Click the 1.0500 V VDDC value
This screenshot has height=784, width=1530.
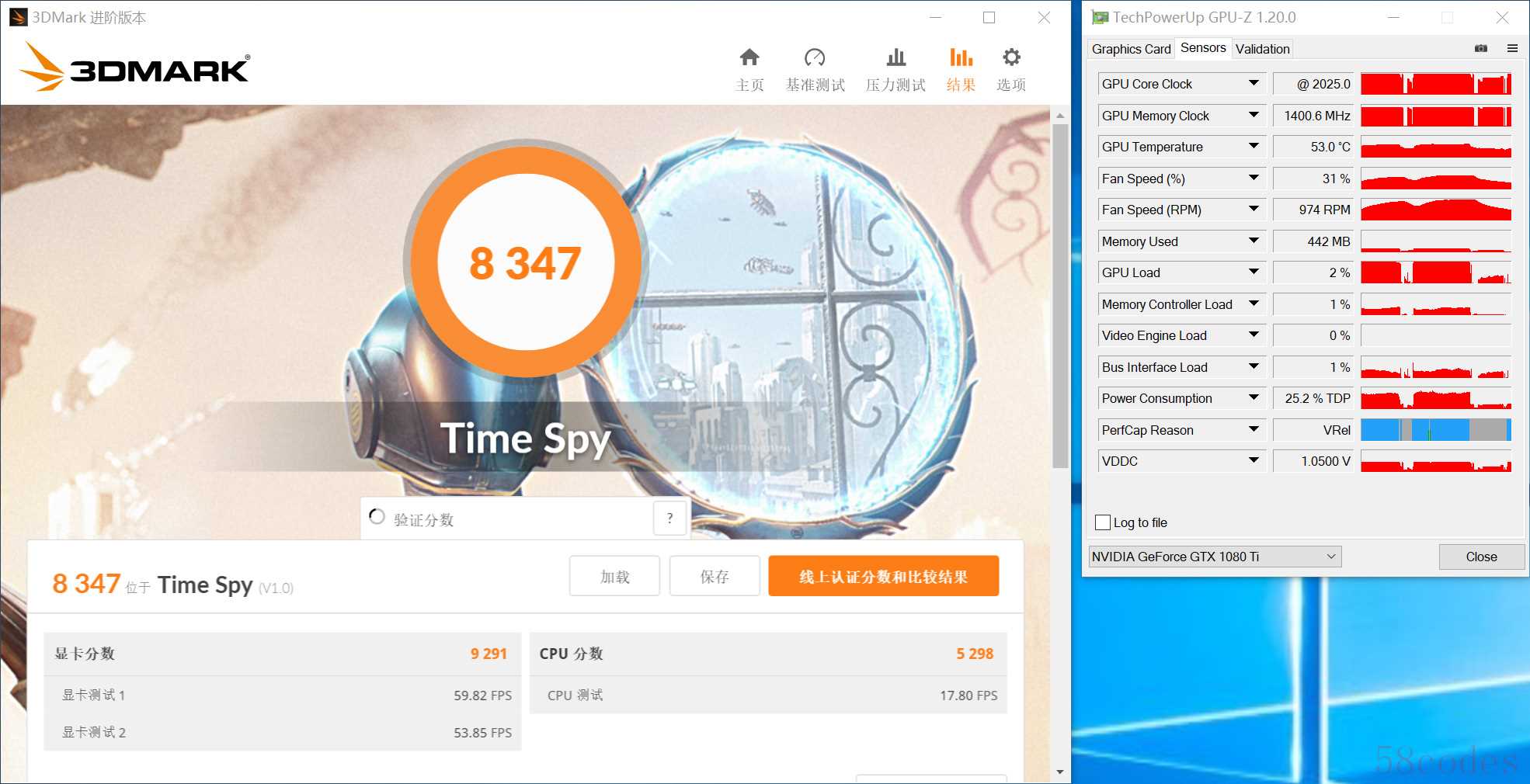pyautogui.click(x=1313, y=461)
